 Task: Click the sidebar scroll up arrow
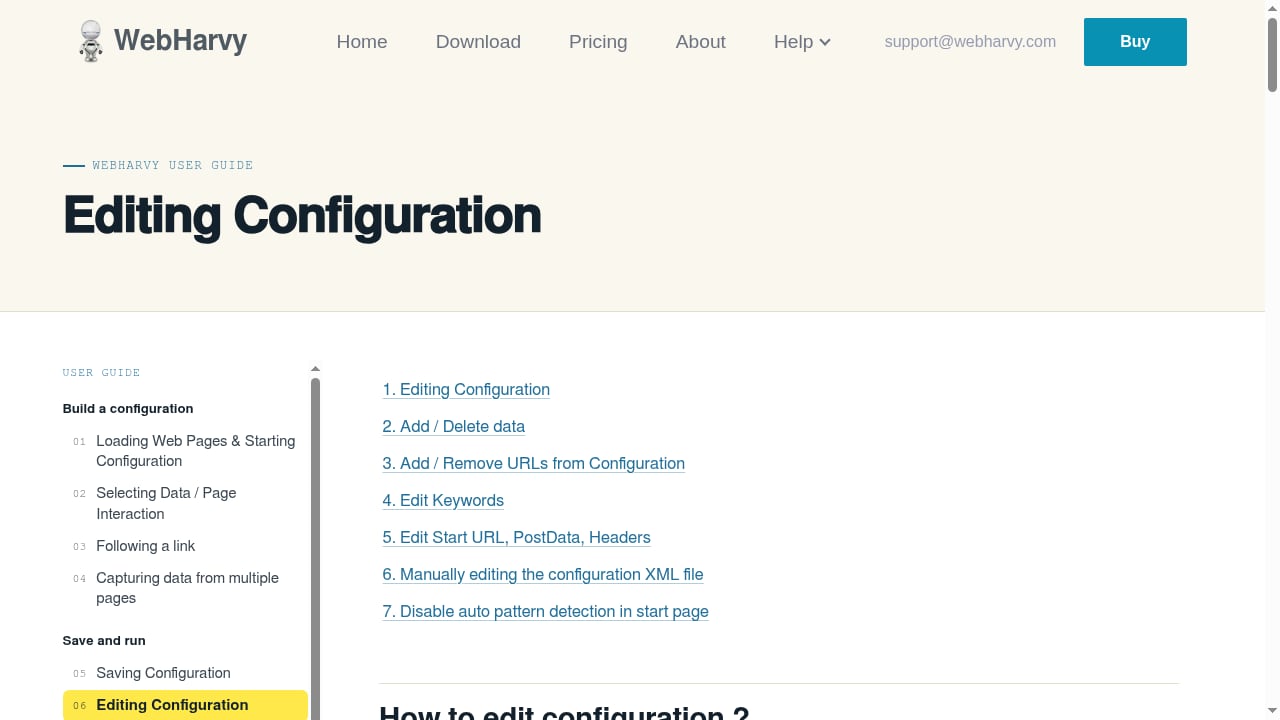pyautogui.click(x=315, y=369)
